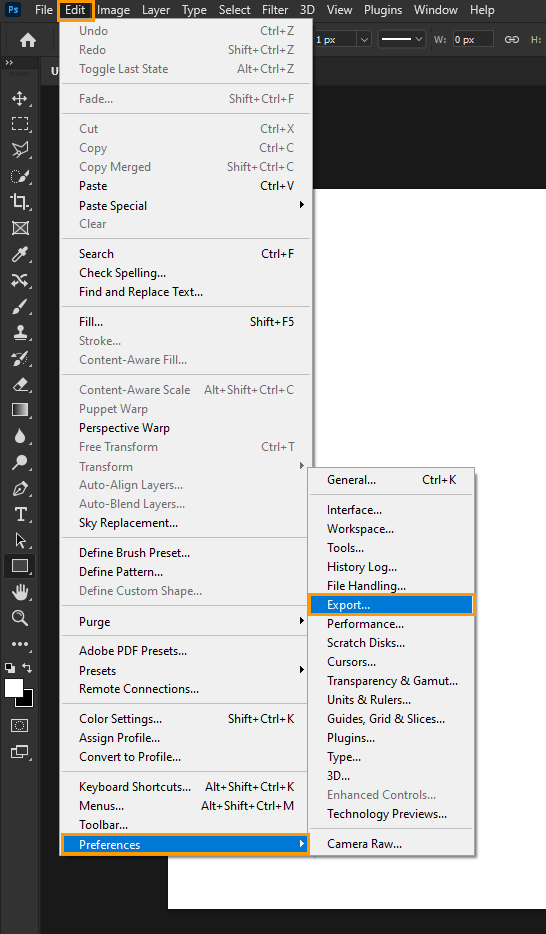Select the Eraser tool
The image size is (546, 934).
(x=20, y=384)
